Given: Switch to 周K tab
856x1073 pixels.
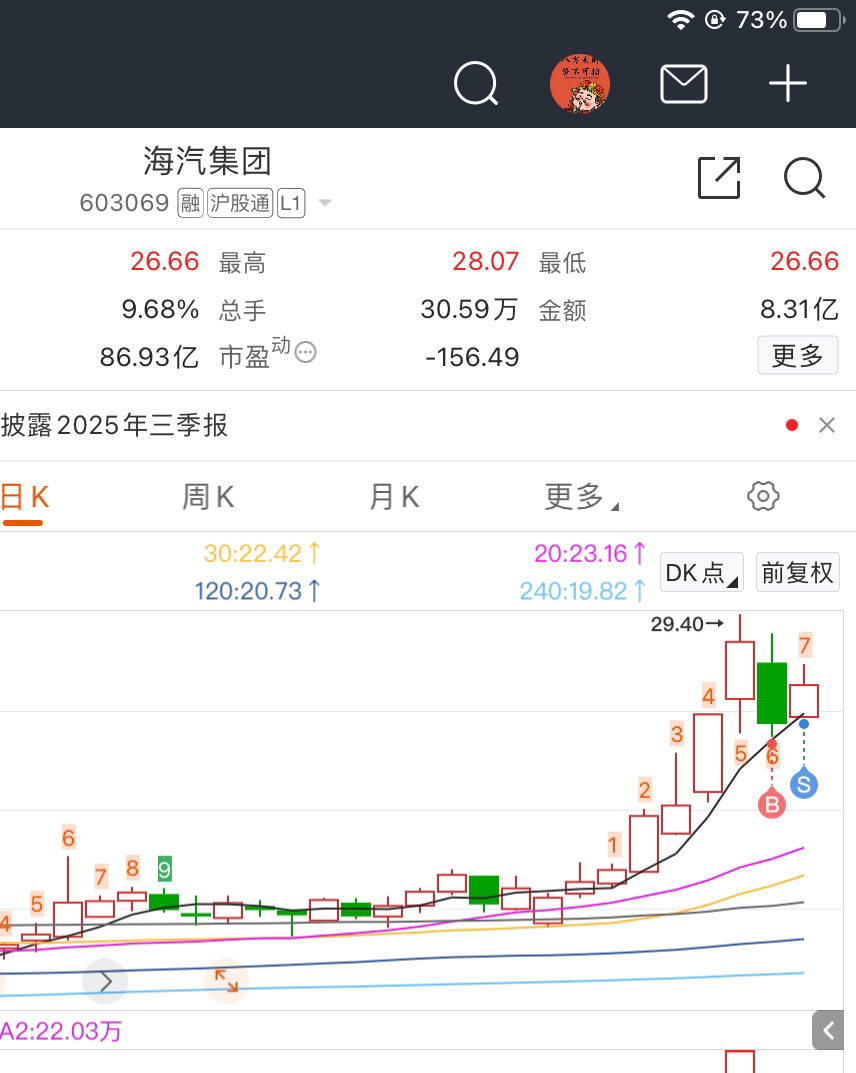Looking at the screenshot, I should pos(208,497).
